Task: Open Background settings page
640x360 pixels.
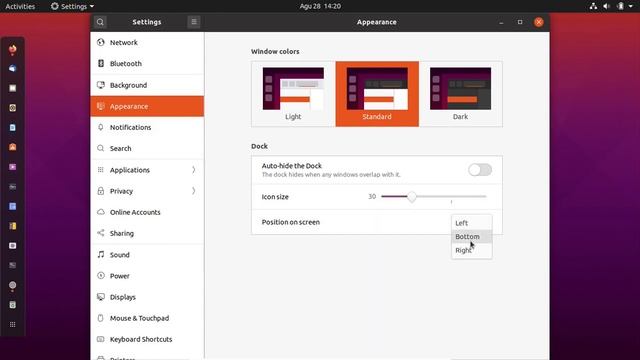Action: [147, 85]
